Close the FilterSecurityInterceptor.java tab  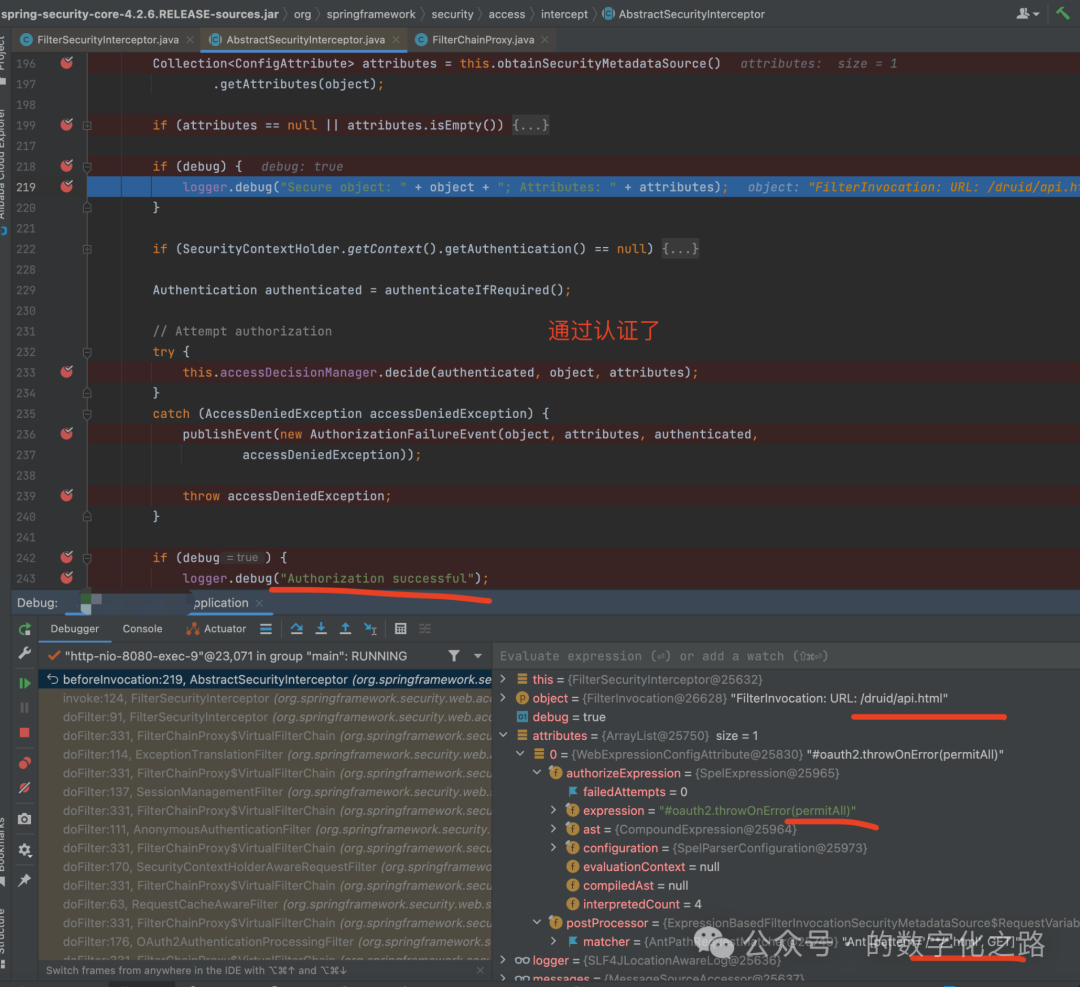click(x=189, y=40)
